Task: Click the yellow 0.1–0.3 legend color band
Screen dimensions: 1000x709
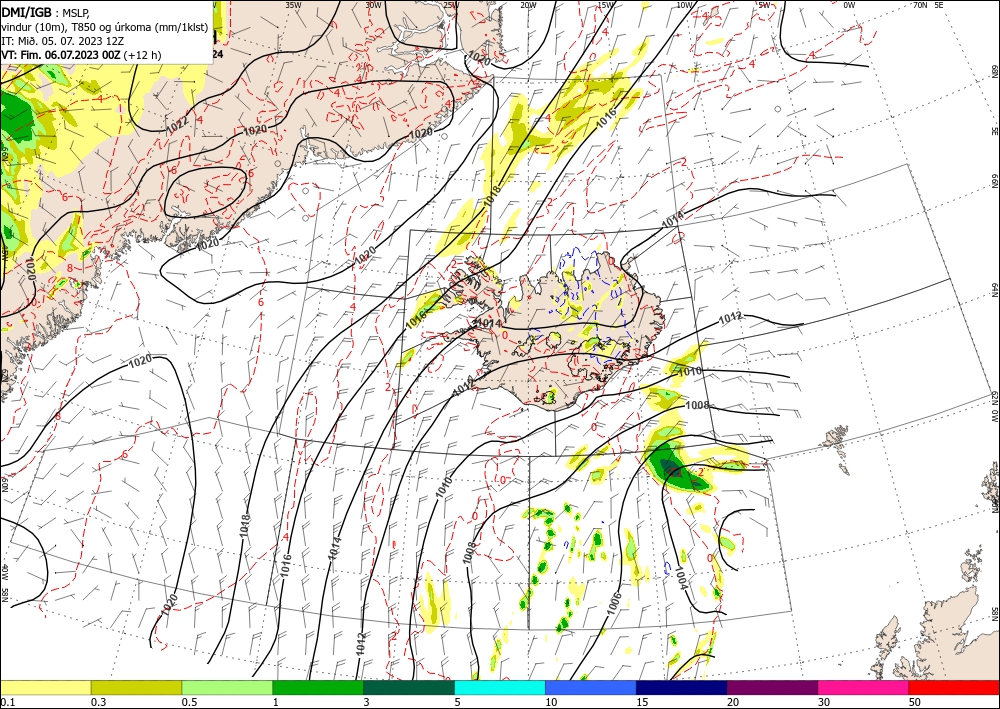Action: click(45, 687)
